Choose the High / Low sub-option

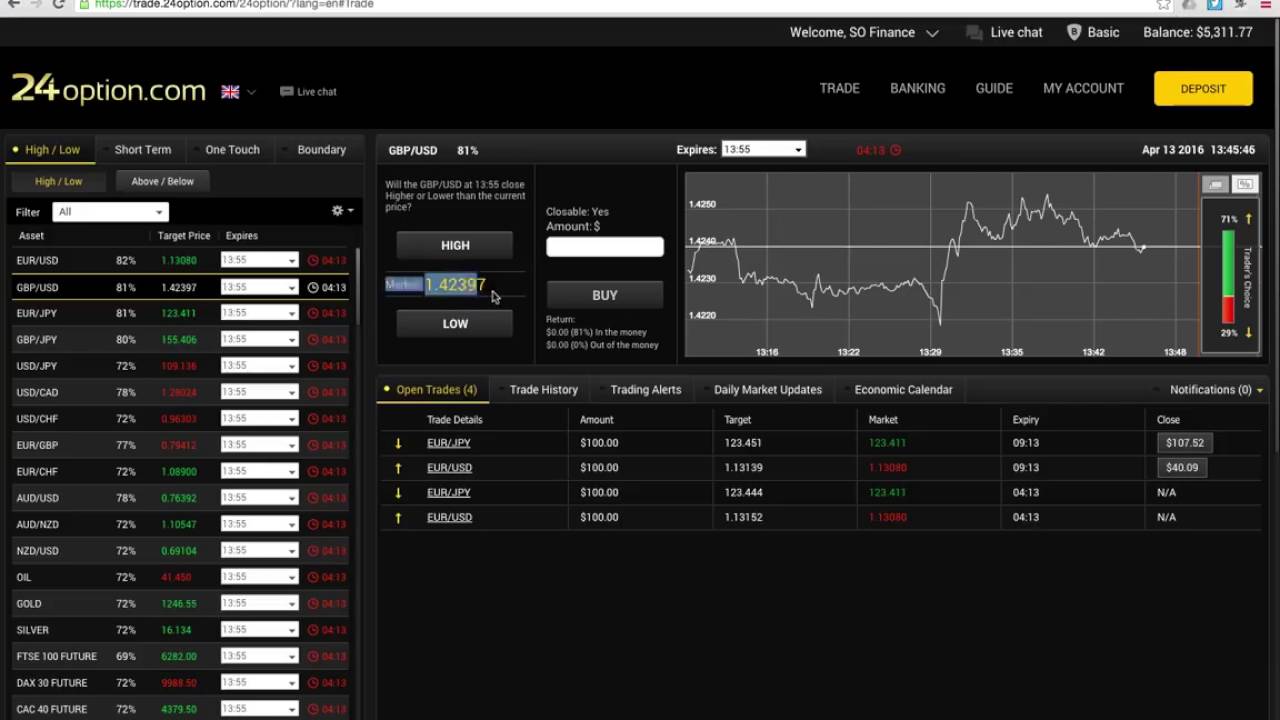tap(58, 181)
